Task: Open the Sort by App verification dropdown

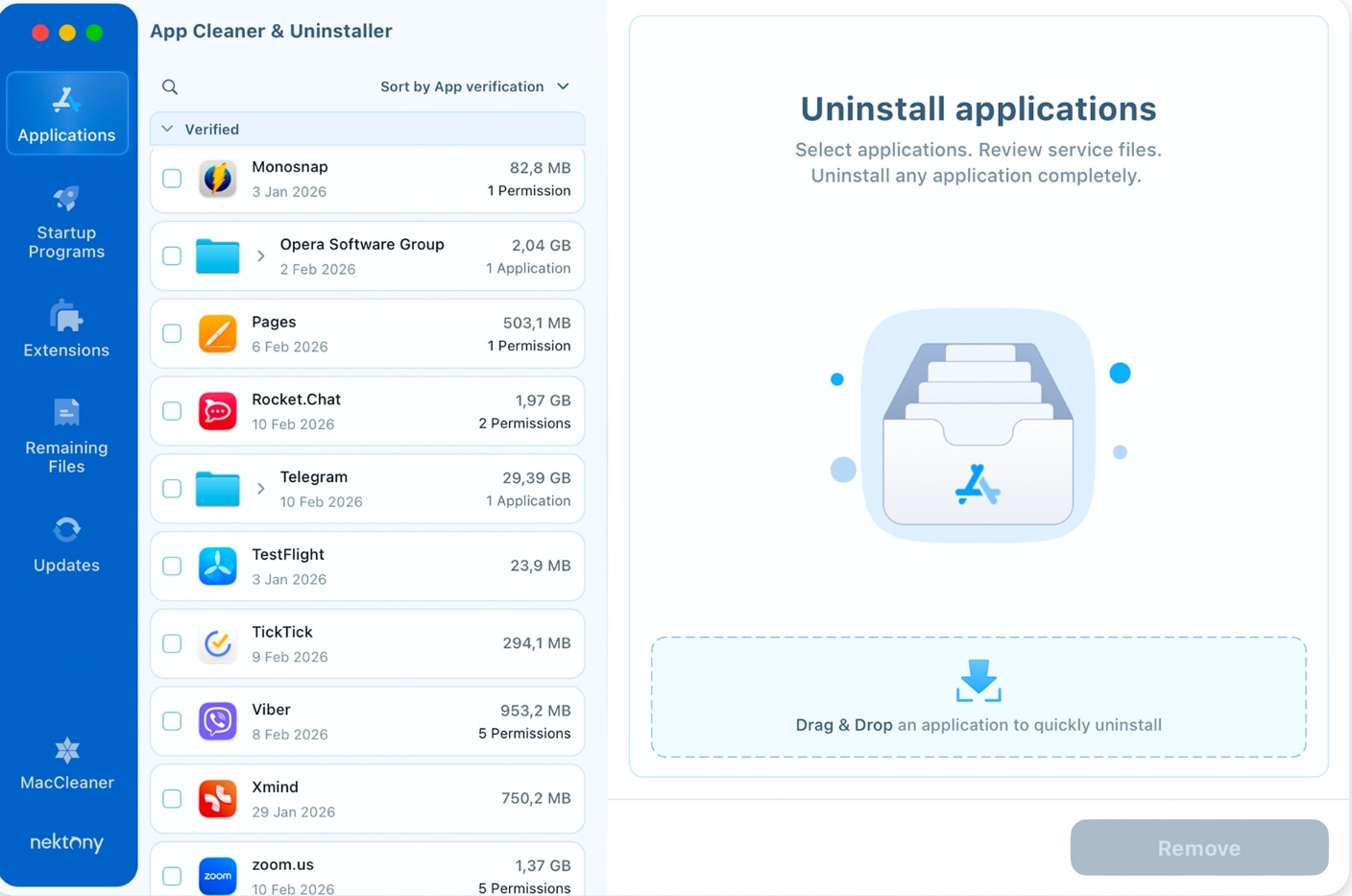Action: pos(474,86)
